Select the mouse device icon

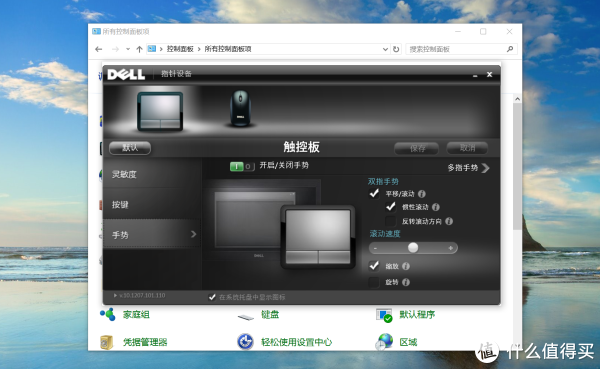click(x=240, y=108)
